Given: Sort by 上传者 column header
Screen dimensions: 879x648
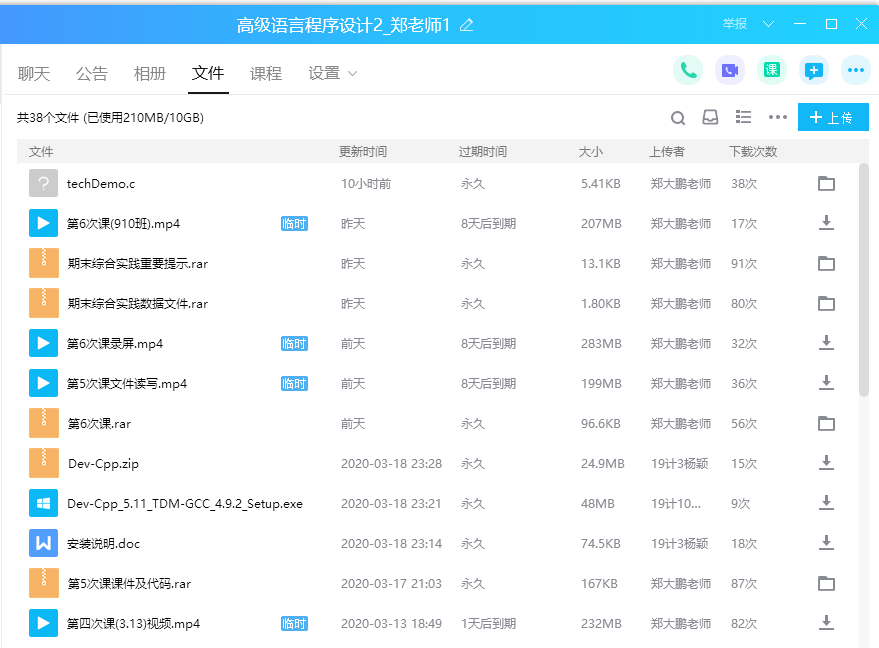Looking at the screenshot, I should coord(667,151).
